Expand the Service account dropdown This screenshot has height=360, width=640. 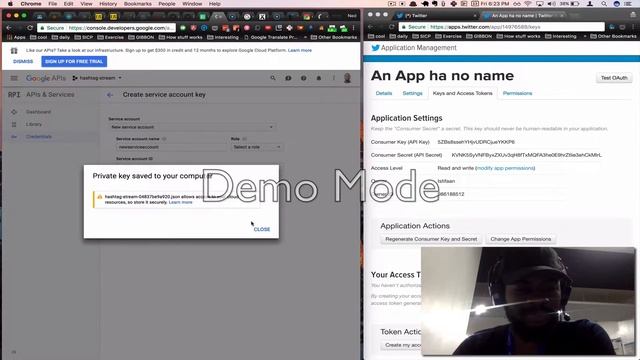191,127
